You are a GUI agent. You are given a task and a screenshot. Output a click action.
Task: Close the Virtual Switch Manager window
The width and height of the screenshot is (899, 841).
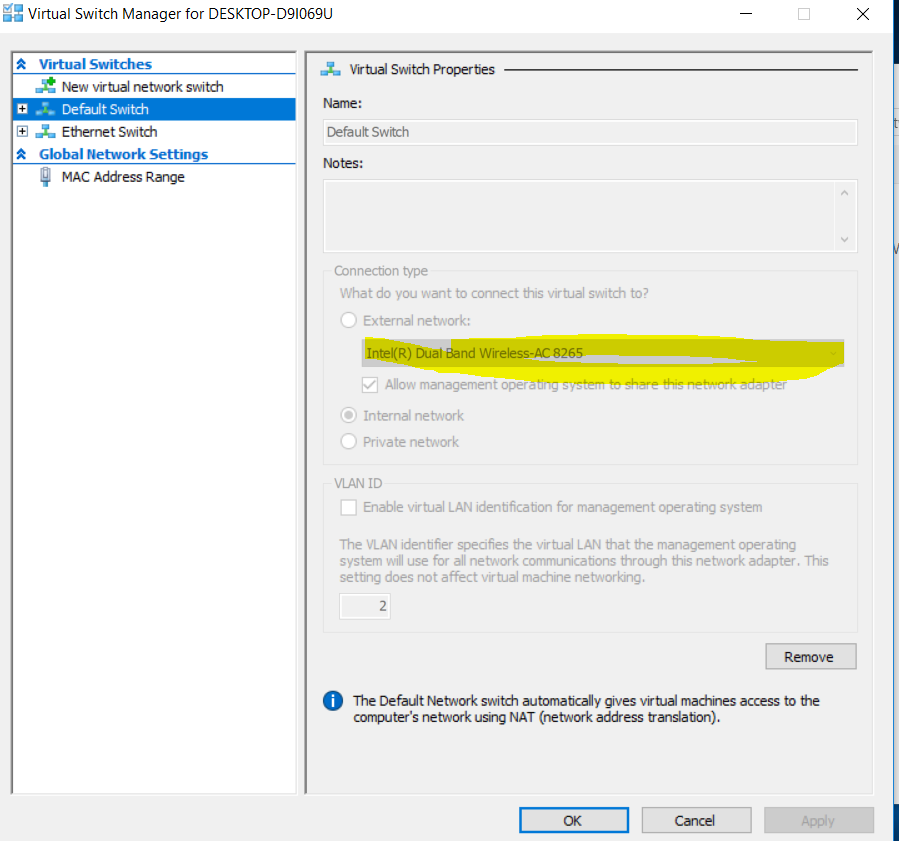pos(863,14)
